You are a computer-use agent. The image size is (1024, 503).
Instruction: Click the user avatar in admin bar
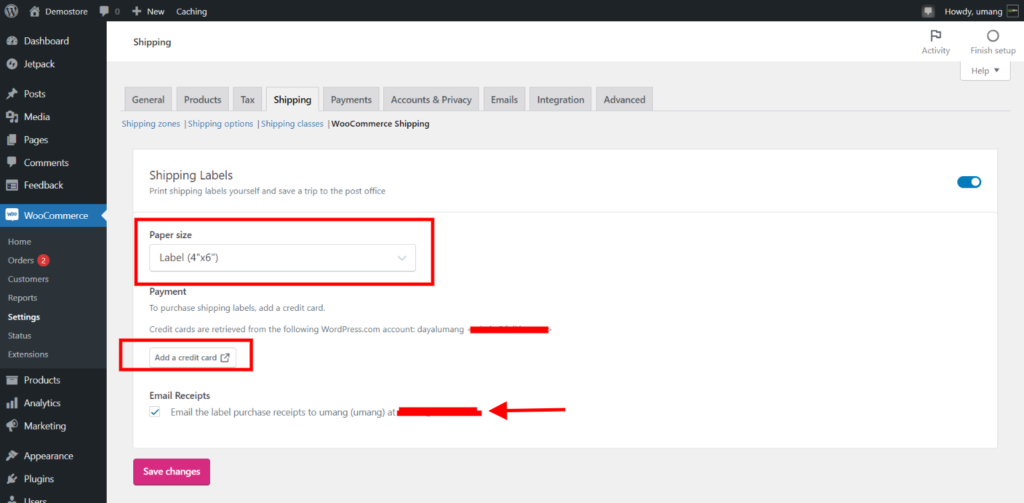click(x=1012, y=11)
